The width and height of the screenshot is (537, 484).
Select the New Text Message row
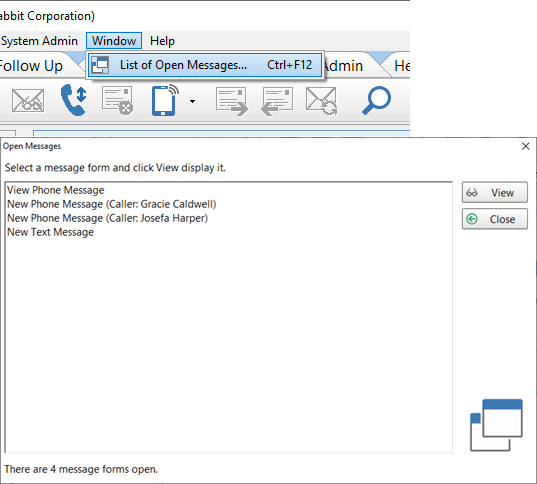(229, 232)
